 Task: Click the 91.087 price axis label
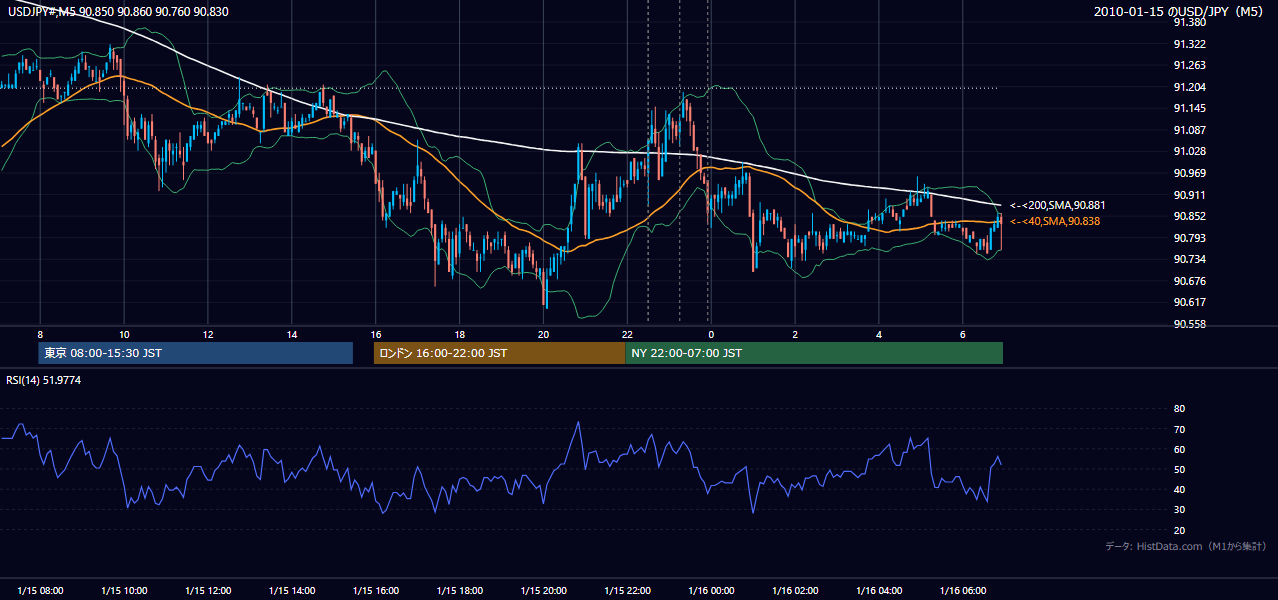[1190, 130]
